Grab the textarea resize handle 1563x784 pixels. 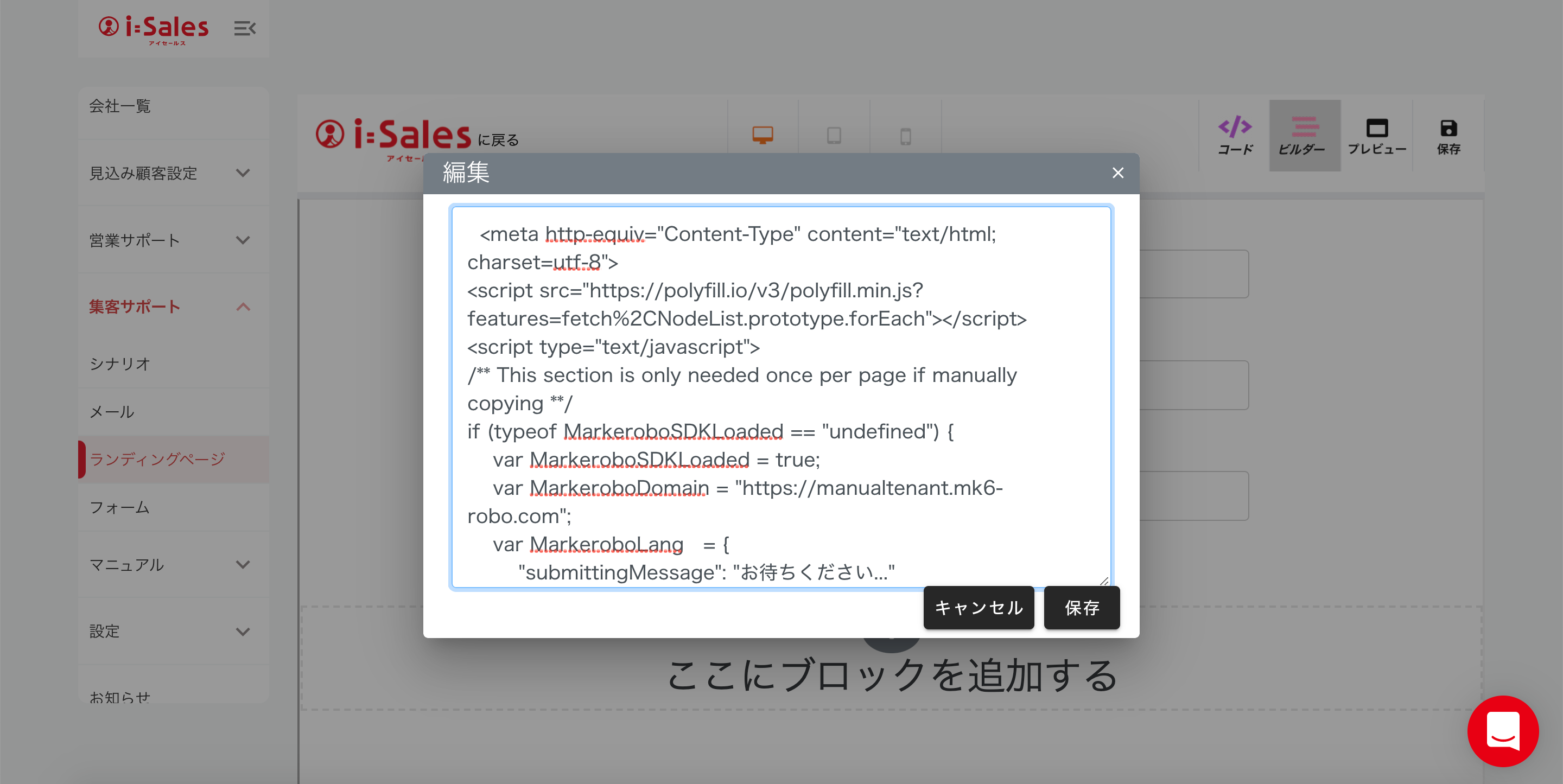pyautogui.click(x=1104, y=581)
